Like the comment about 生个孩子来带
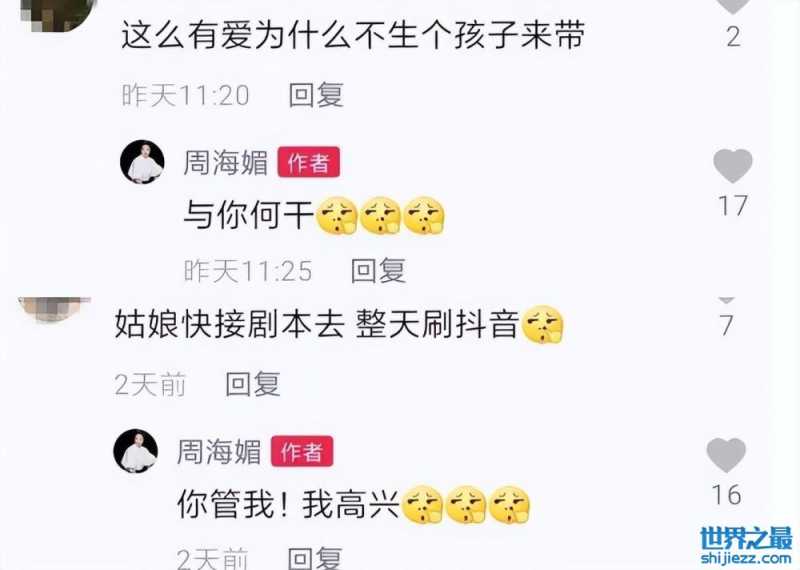800x570 pixels. (x=733, y=6)
